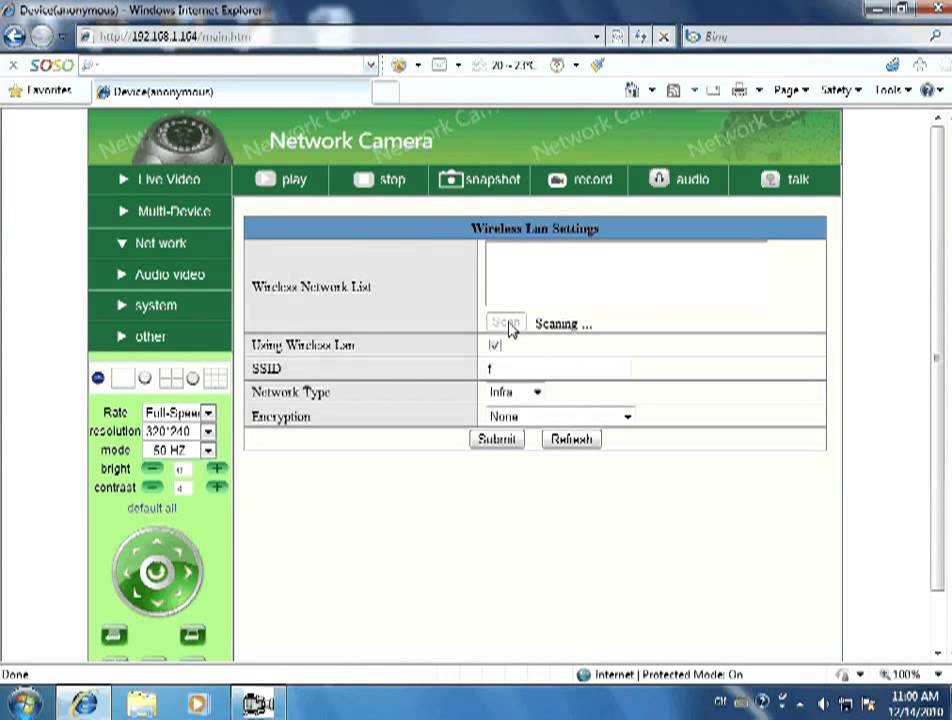Click the IE print icon
This screenshot has height=720, width=952.
(739, 90)
